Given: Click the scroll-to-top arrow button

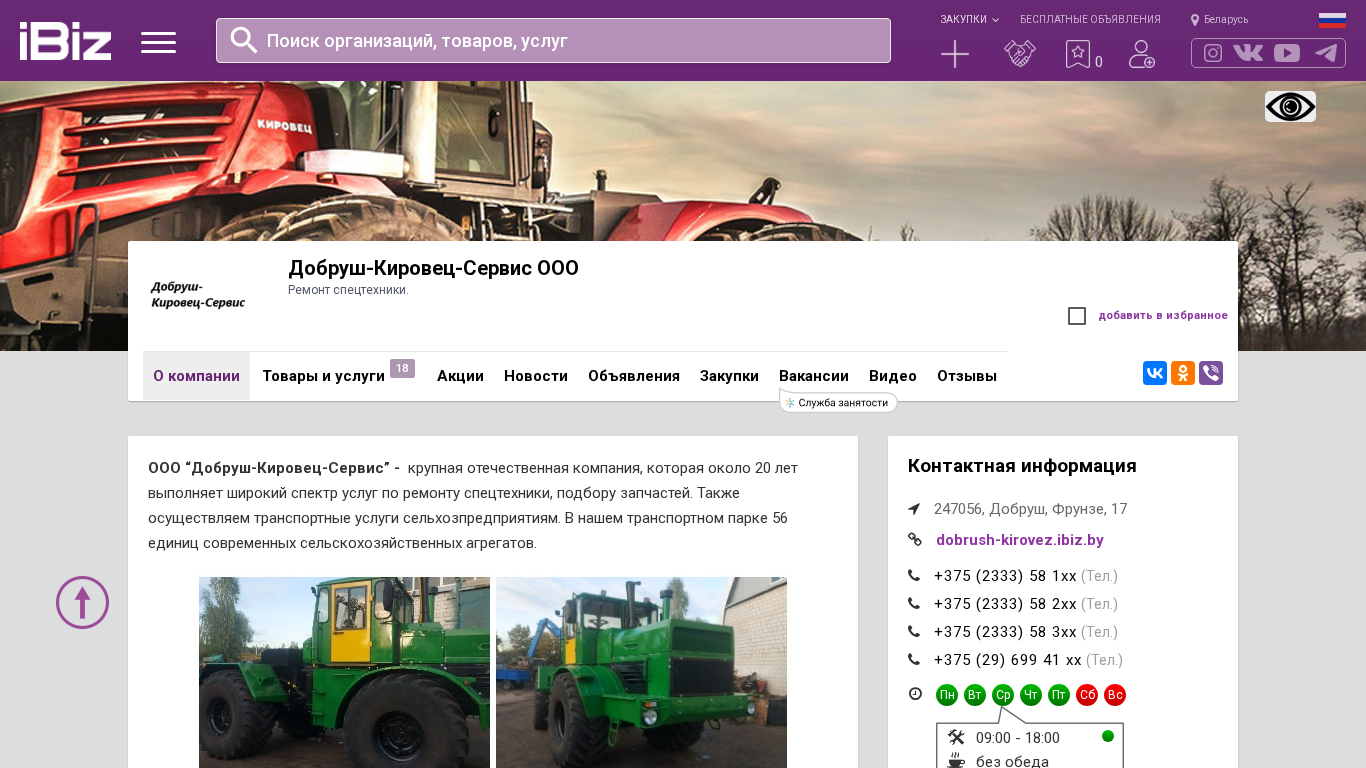Looking at the screenshot, I should (x=82, y=602).
